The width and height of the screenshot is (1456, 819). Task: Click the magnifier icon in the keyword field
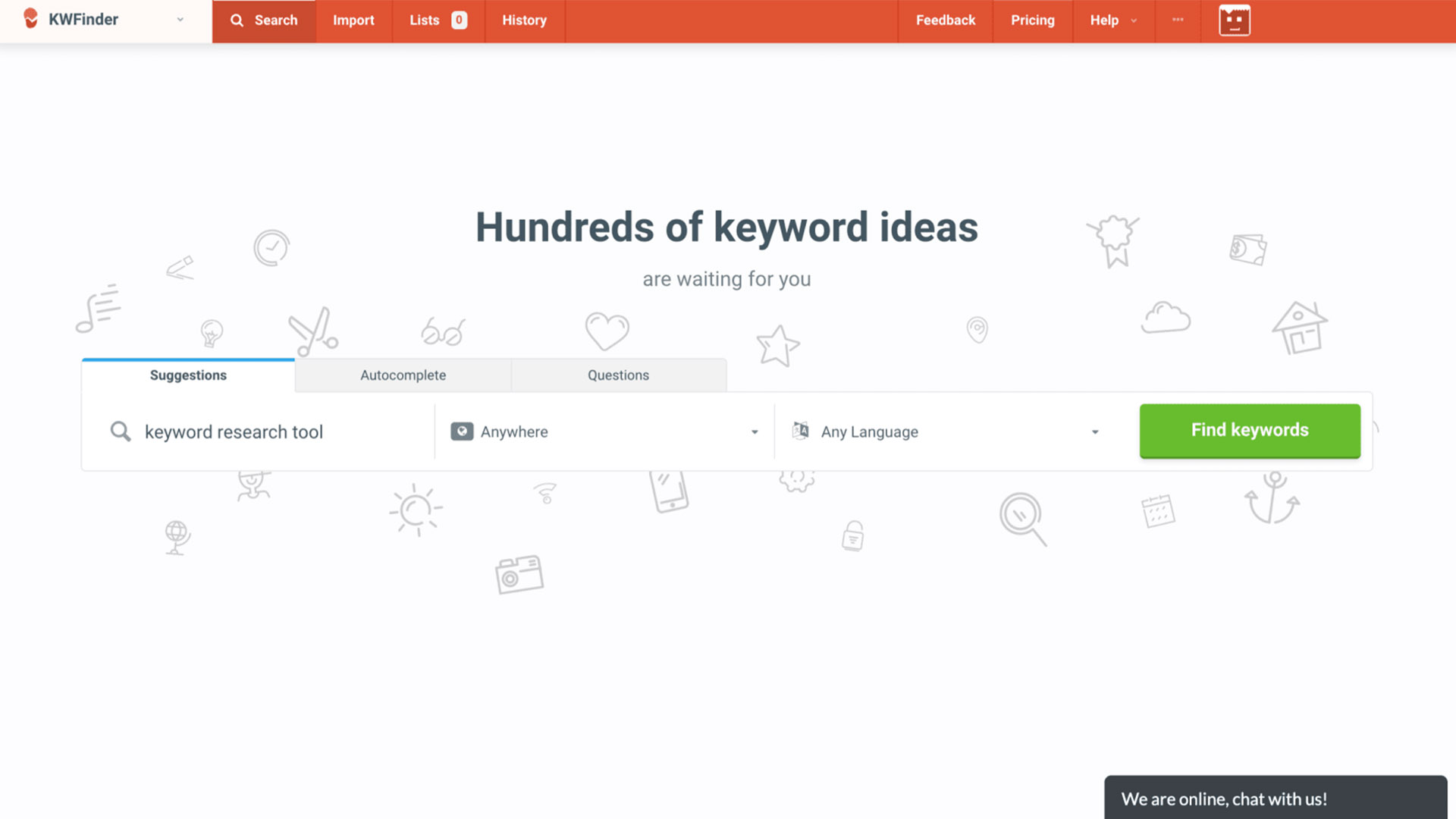(120, 431)
